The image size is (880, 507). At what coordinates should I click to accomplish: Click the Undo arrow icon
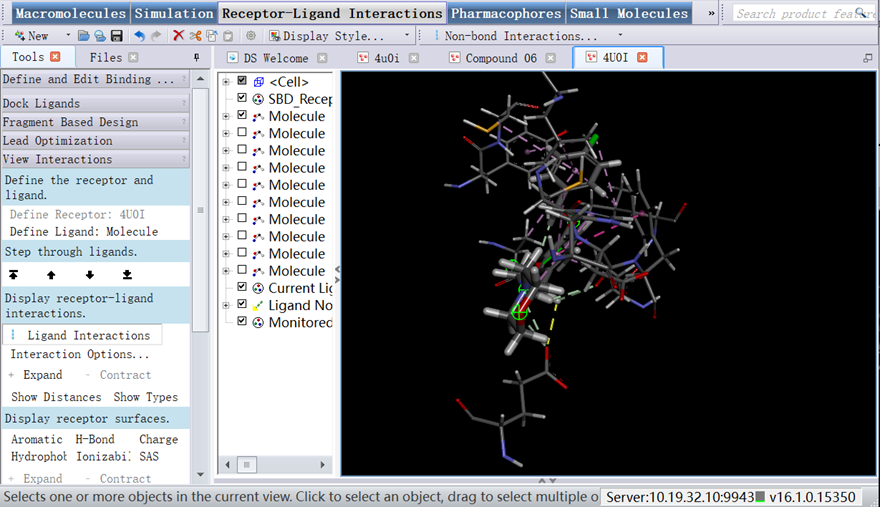pyautogui.click(x=140, y=36)
